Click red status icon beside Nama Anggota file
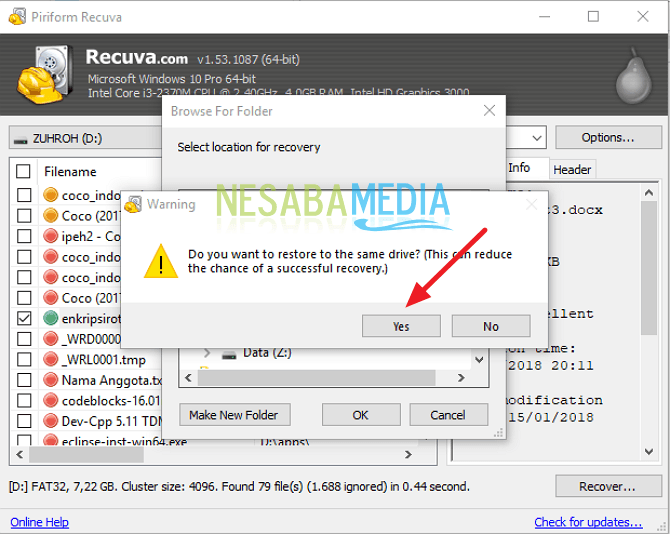 click(51, 380)
